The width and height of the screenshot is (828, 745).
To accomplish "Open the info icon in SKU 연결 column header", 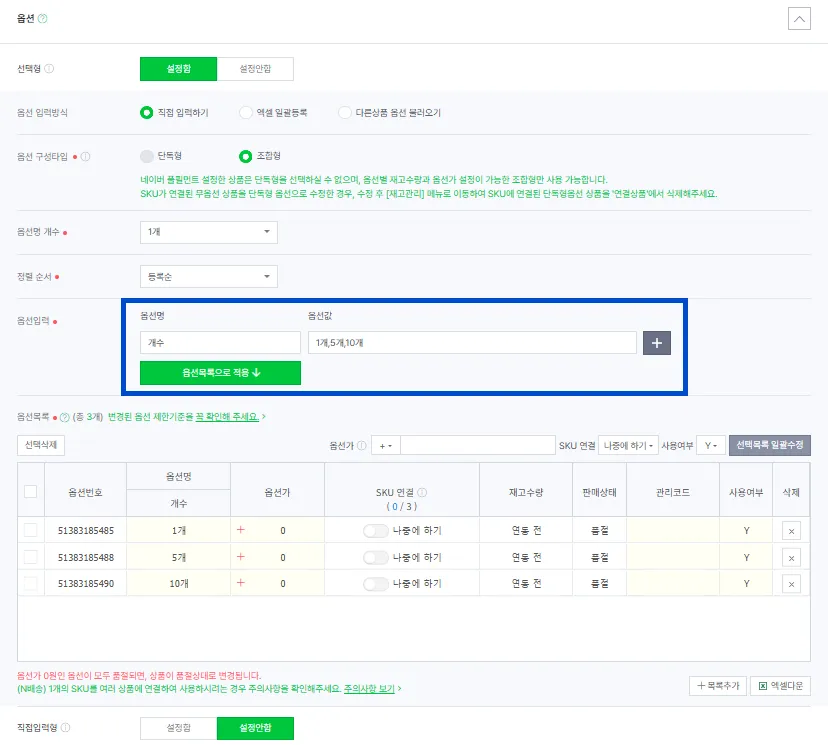I will click(422, 493).
